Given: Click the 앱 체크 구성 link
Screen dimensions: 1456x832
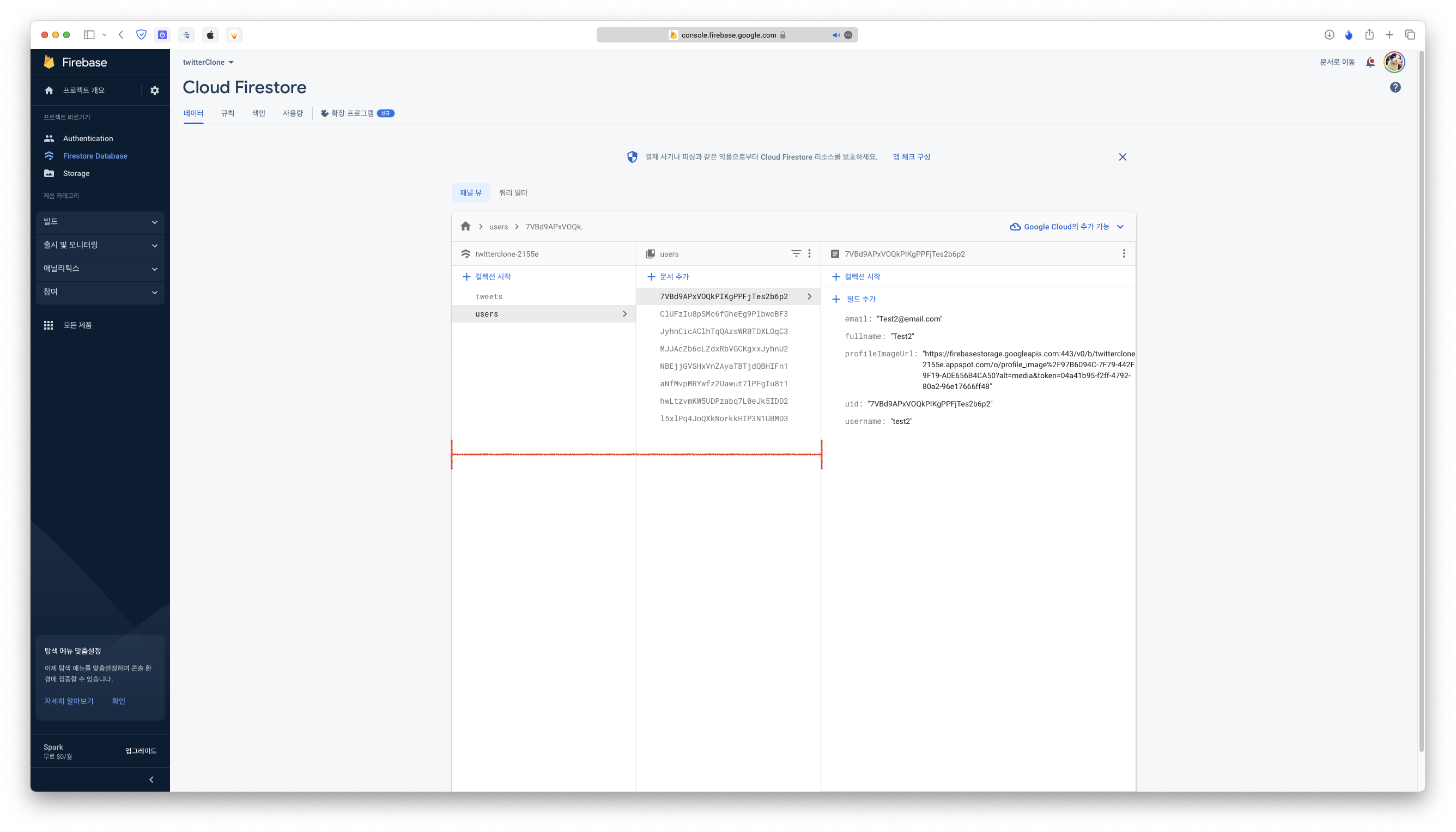Looking at the screenshot, I should tap(911, 156).
